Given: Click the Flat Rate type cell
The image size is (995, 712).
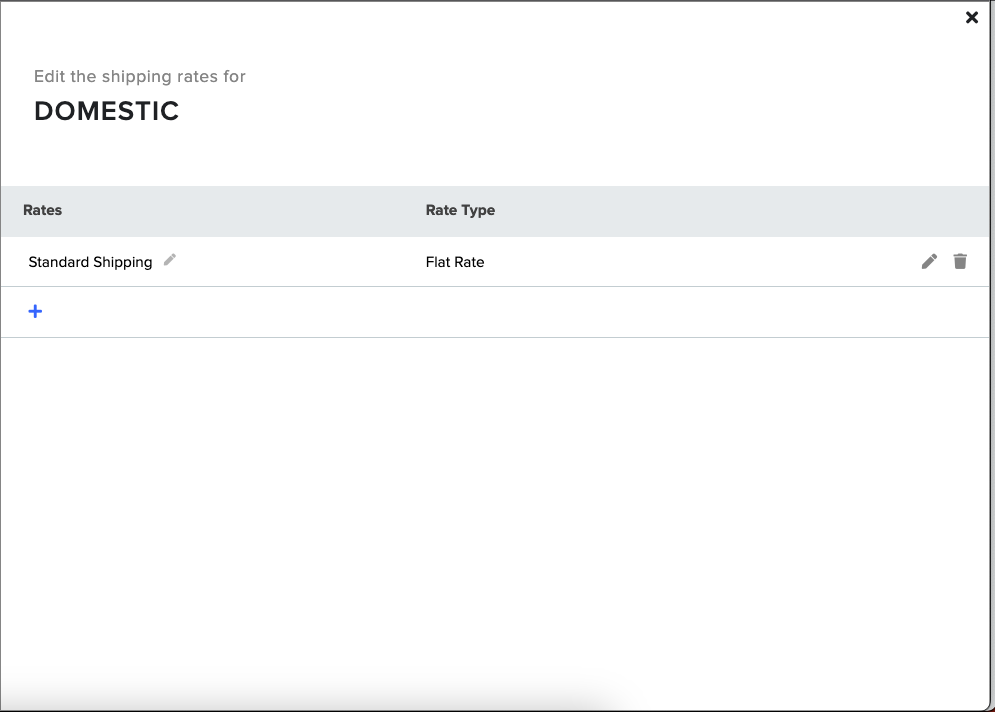Looking at the screenshot, I should click(x=455, y=262).
